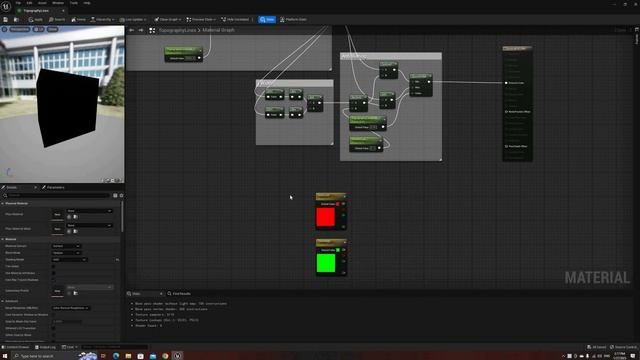This screenshot has width=640, height=360.
Task: Toggle Cast Dynamic Shadow As Masked checkbox
Action: click(x=53, y=315)
